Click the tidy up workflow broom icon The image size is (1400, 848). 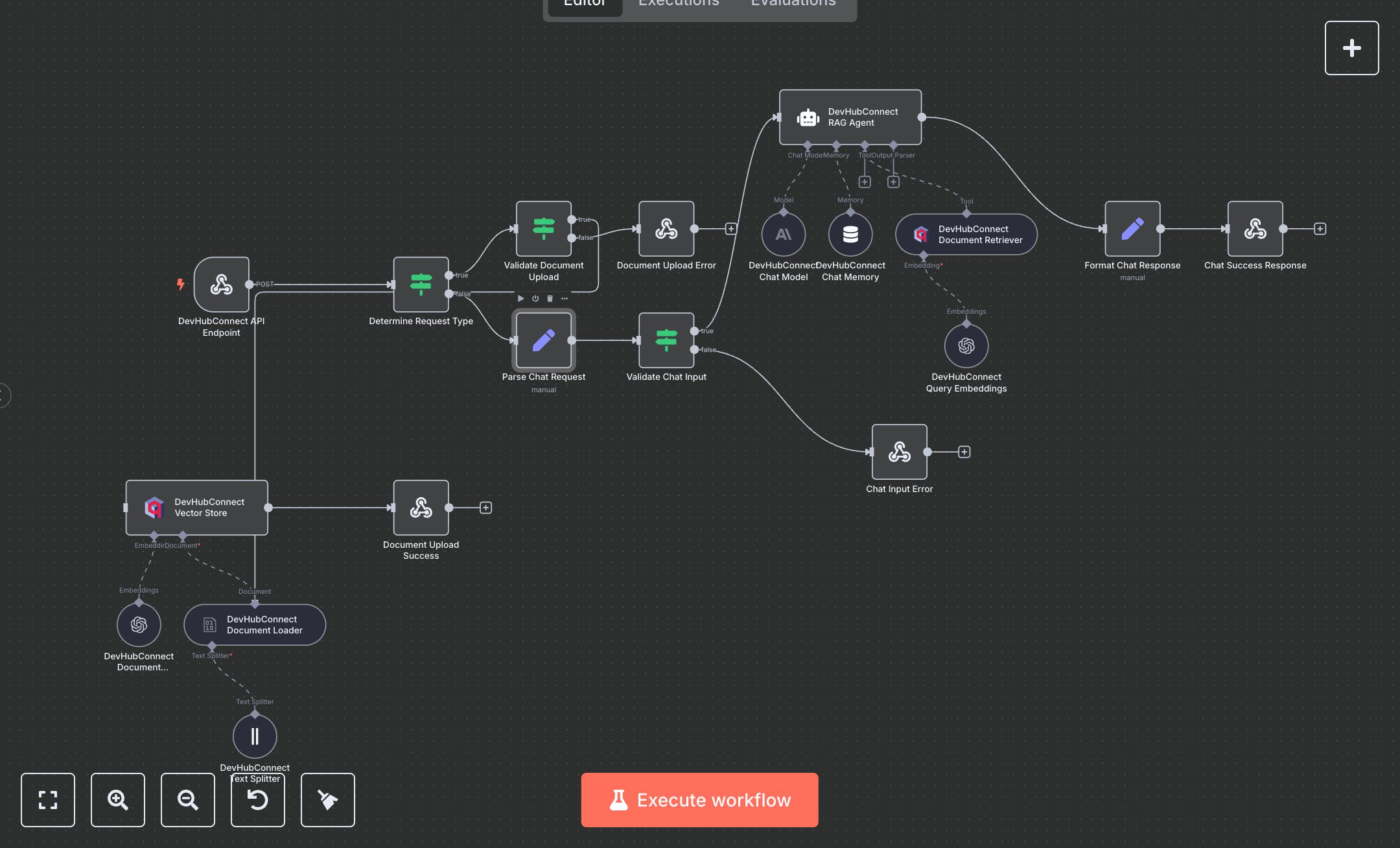[328, 800]
